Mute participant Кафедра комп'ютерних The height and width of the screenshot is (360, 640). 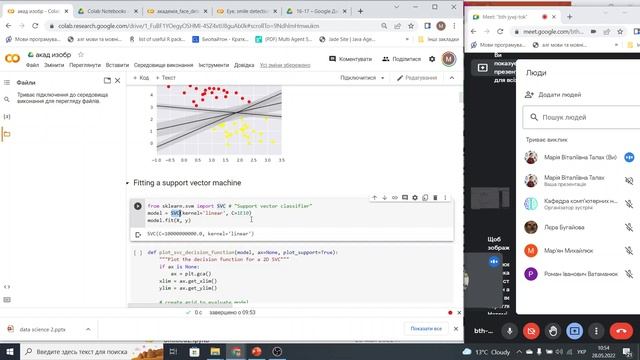pyautogui.click(x=629, y=204)
